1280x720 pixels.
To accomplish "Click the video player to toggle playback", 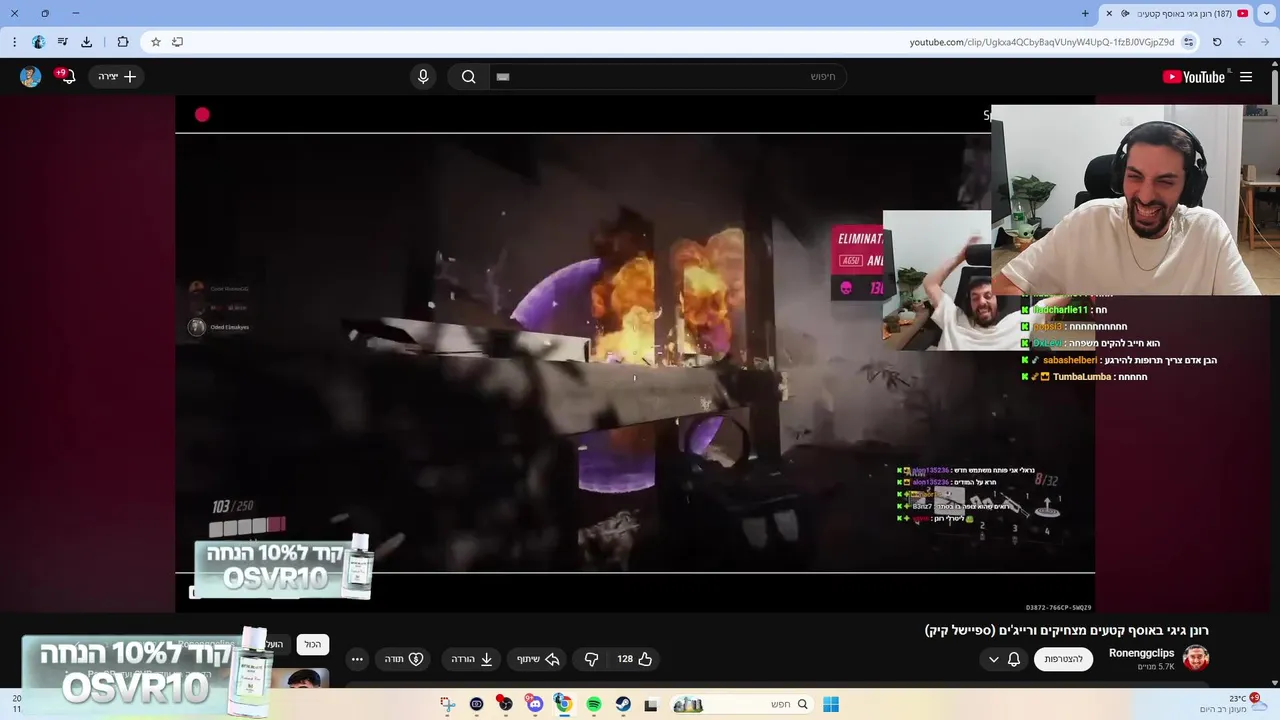I will [x=635, y=353].
